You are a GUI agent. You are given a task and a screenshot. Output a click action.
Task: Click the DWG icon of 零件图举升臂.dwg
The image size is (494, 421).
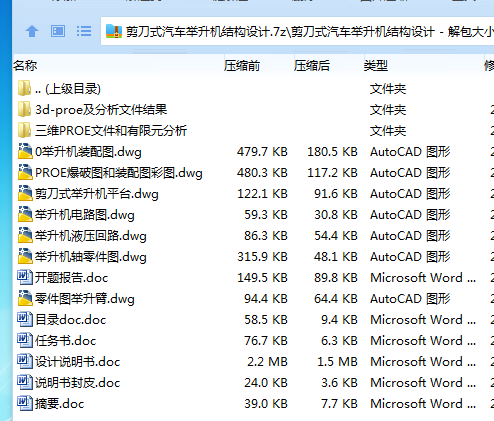(x=25, y=298)
